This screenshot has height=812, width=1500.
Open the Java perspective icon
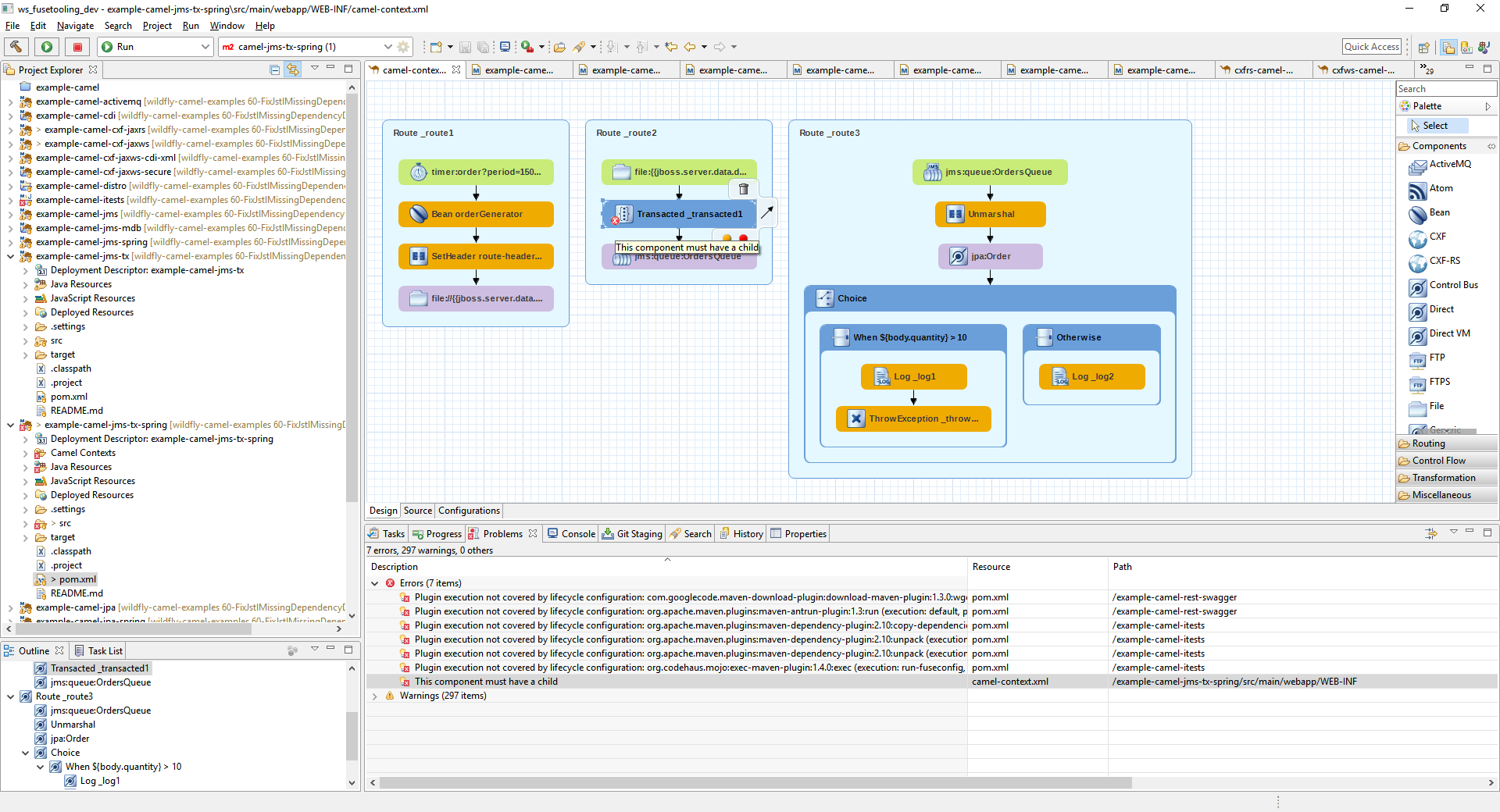tap(1484, 47)
